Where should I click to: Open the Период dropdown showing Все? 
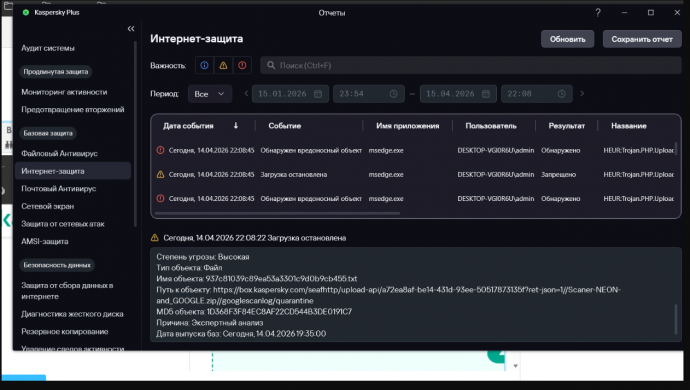[210, 94]
